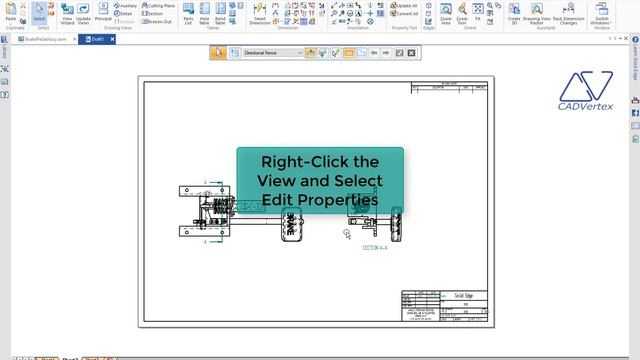Open the Zoom in magnifier small icon

(x=490, y=5)
